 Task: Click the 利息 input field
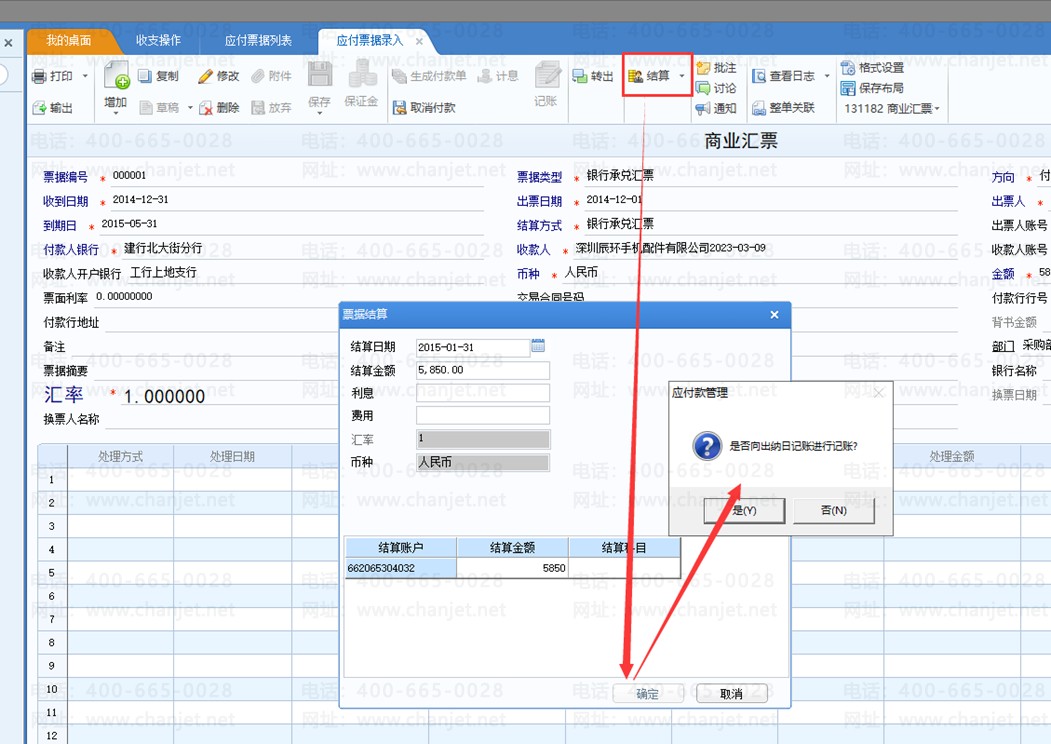[483, 393]
